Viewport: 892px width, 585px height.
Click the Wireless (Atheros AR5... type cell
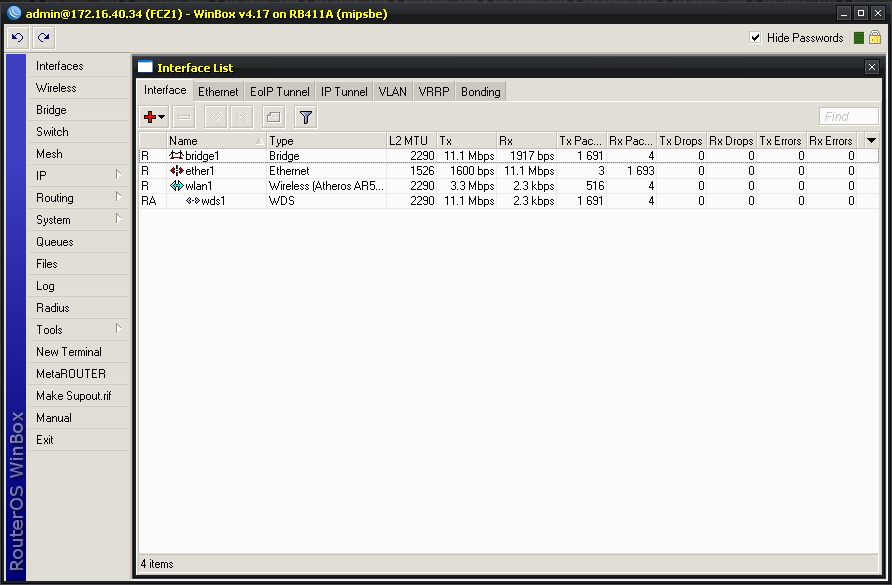tap(326, 186)
